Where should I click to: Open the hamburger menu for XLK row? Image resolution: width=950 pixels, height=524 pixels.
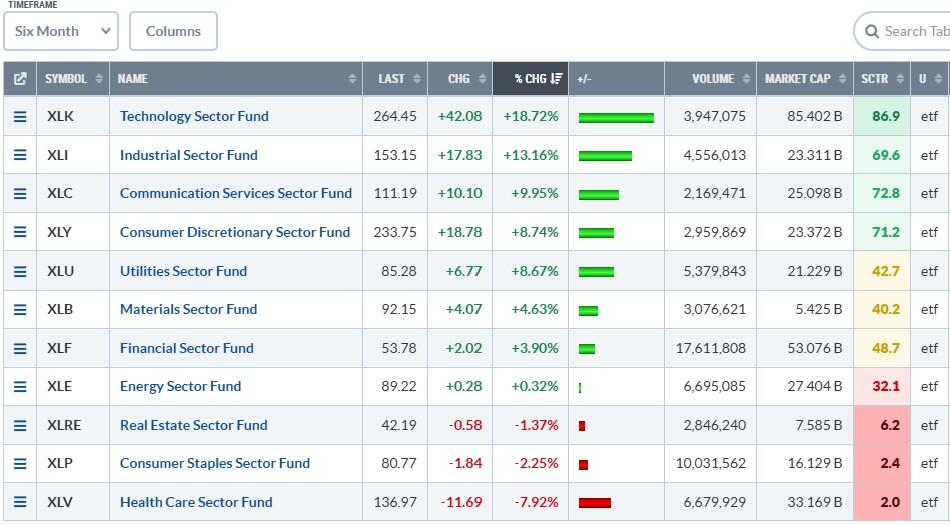pyautogui.click(x=19, y=117)
